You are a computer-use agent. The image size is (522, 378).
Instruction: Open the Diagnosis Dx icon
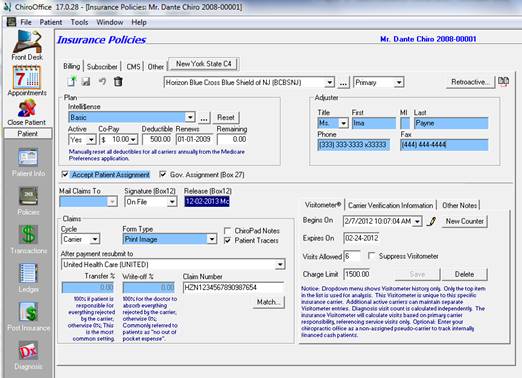[28, 355]
